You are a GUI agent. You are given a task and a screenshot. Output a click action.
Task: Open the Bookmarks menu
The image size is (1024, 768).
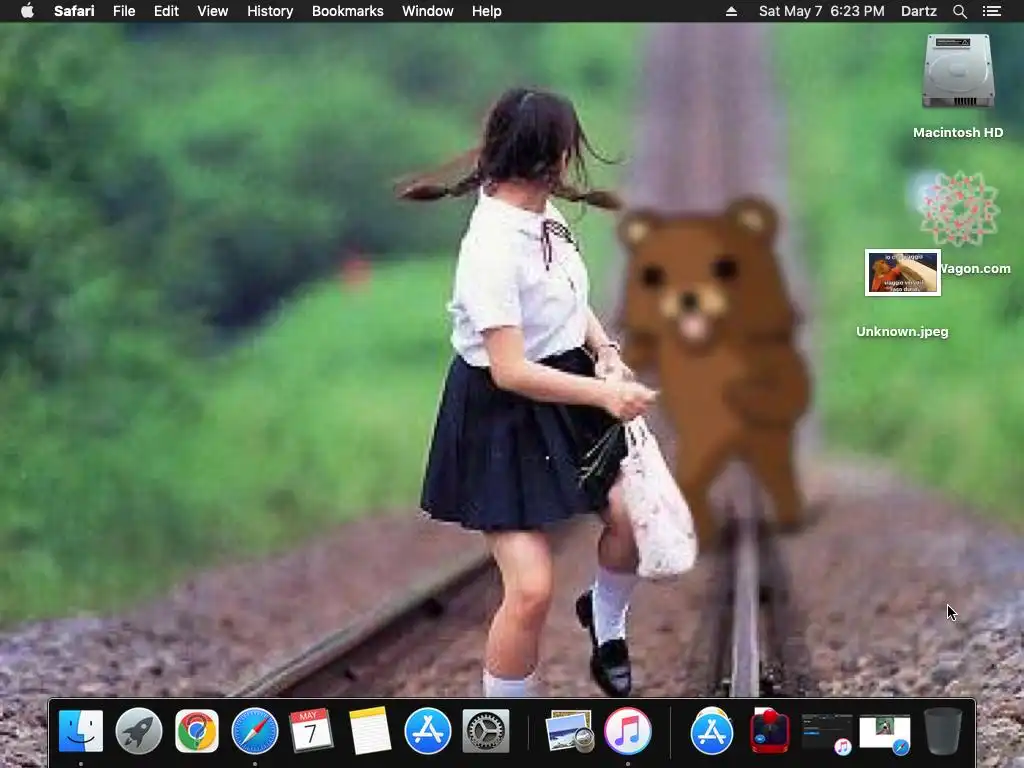coord(347,11)
